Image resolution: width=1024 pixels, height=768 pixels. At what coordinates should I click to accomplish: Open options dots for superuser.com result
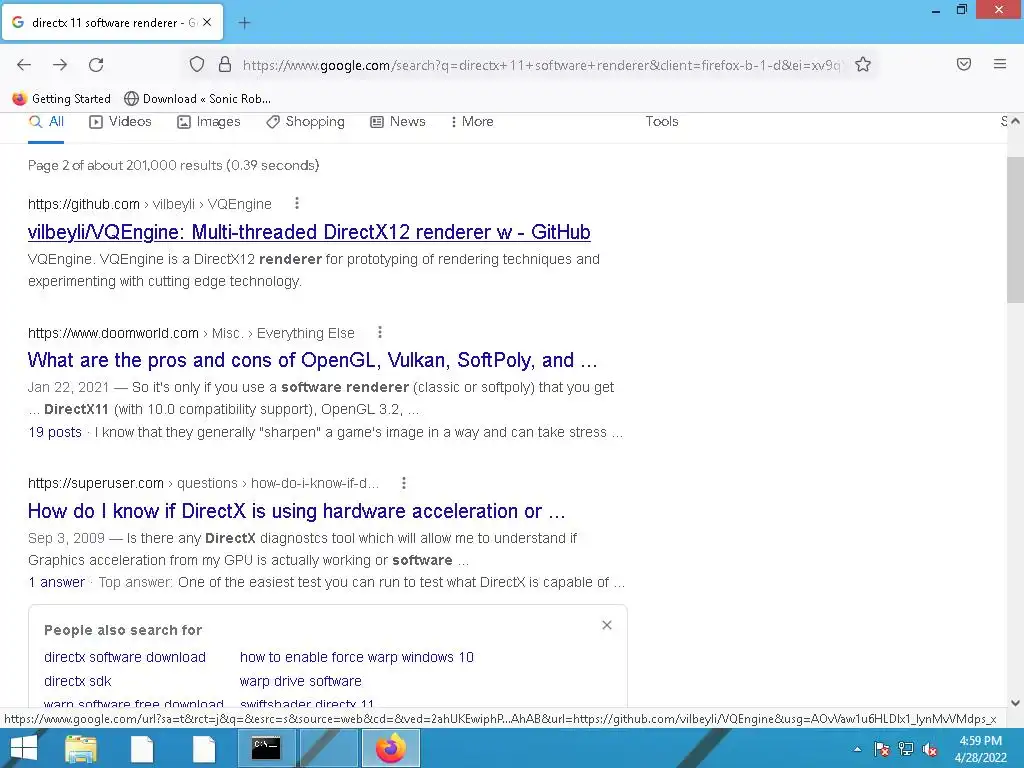(x=404, y=483)
